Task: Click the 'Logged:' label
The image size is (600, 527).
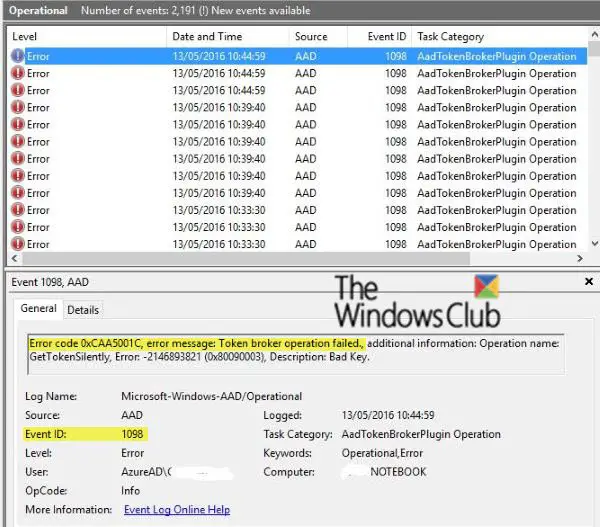Action: coord(282,415)
